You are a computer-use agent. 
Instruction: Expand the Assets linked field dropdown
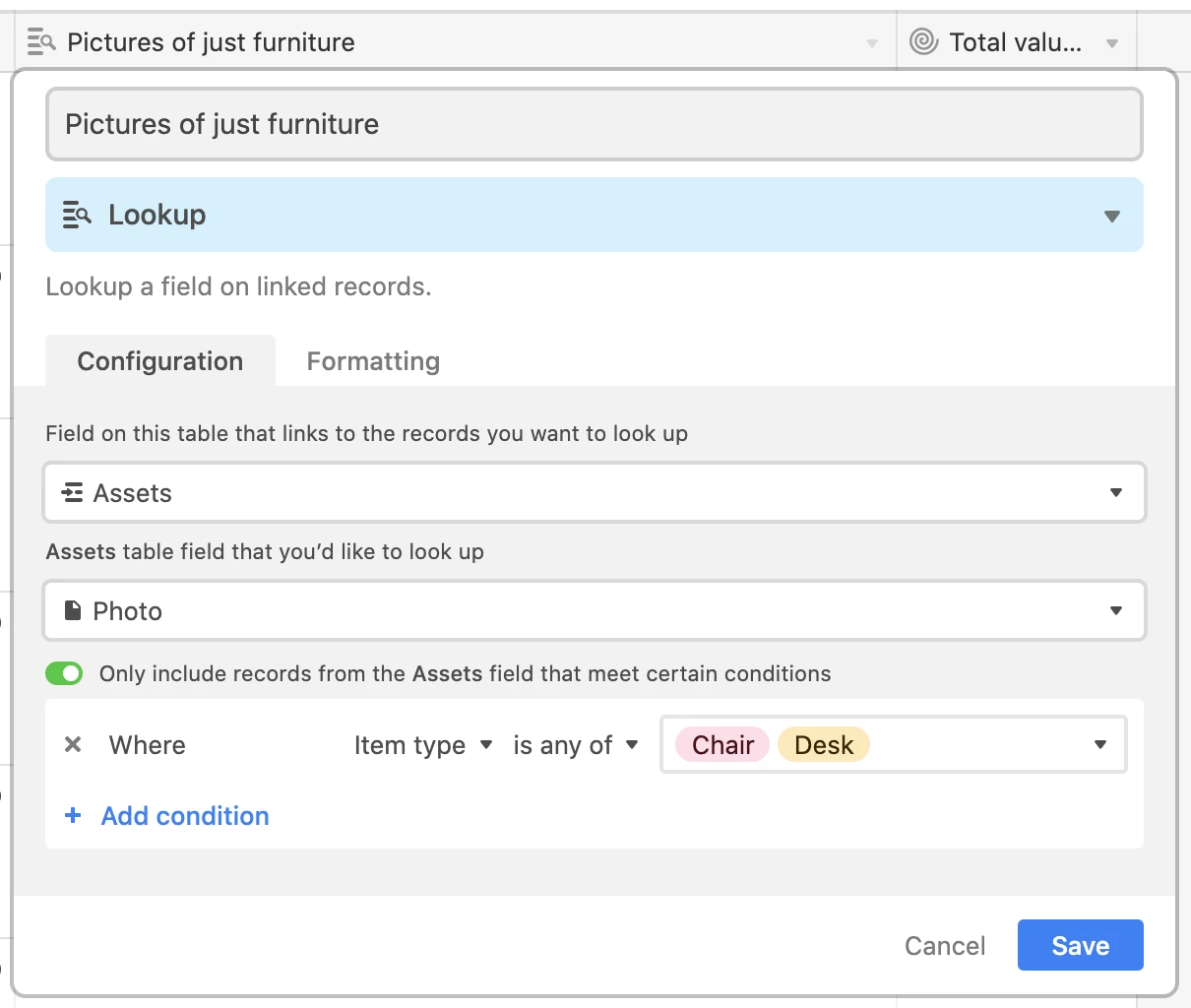pyautogui.click(x=1116, y=493)
